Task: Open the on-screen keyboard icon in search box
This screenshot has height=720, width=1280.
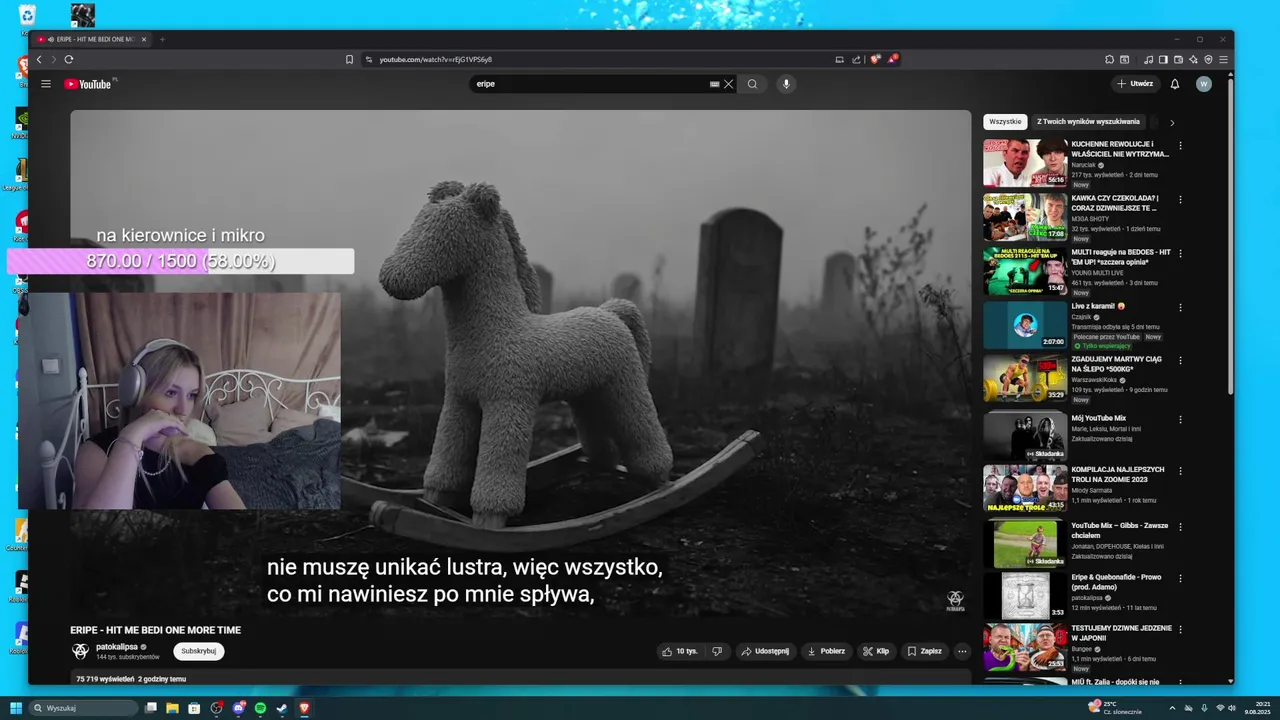Action: [x=714, y=84]
